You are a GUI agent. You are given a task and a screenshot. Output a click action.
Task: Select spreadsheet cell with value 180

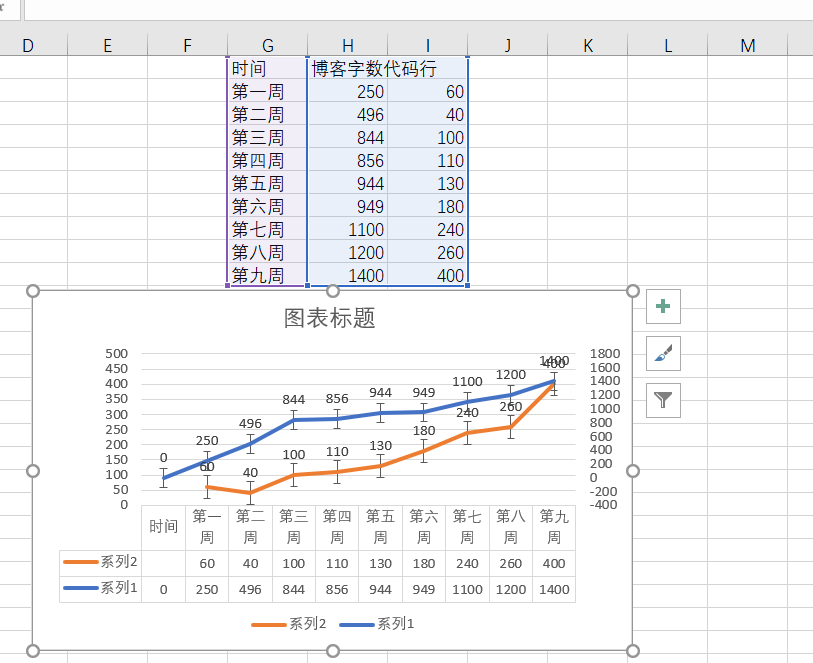(428, 206)
